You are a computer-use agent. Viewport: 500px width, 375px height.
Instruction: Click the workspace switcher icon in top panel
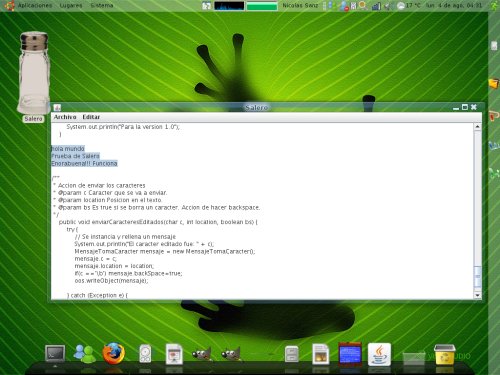pyautogui.click(x=206, y=6)
